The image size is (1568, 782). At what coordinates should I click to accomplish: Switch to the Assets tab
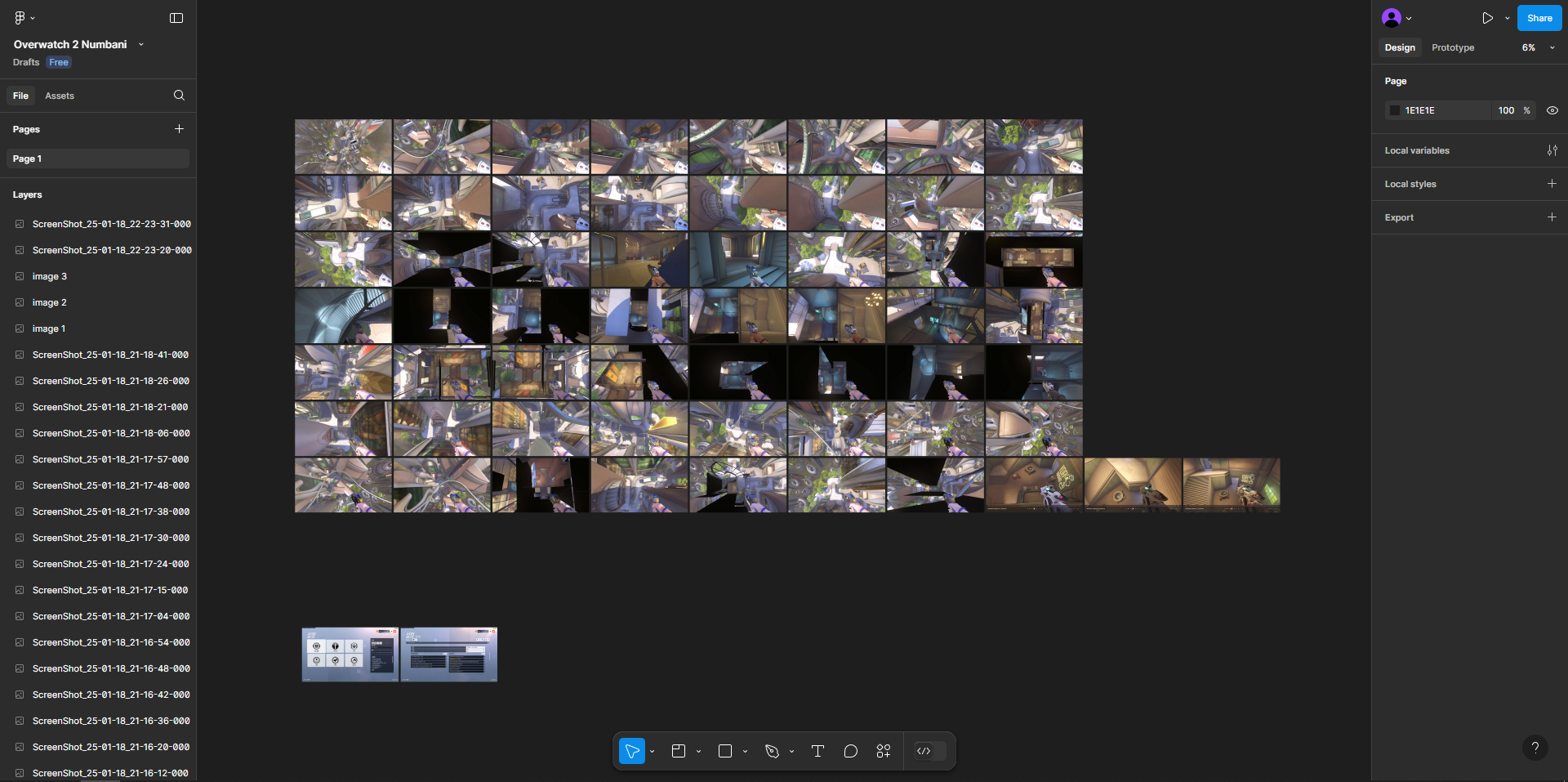click(60, 96)
